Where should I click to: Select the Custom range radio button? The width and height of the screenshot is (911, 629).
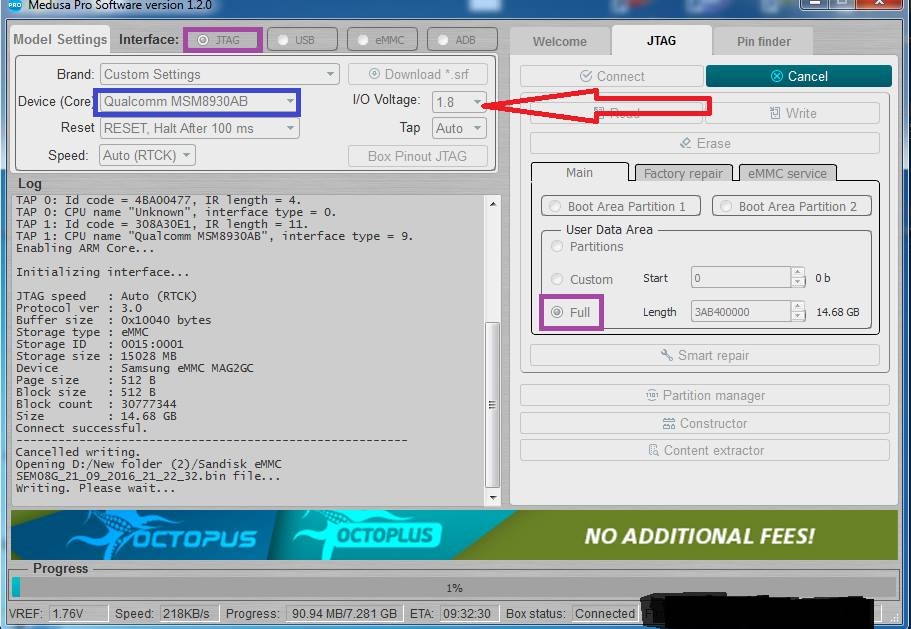click(x=582, y=279)
